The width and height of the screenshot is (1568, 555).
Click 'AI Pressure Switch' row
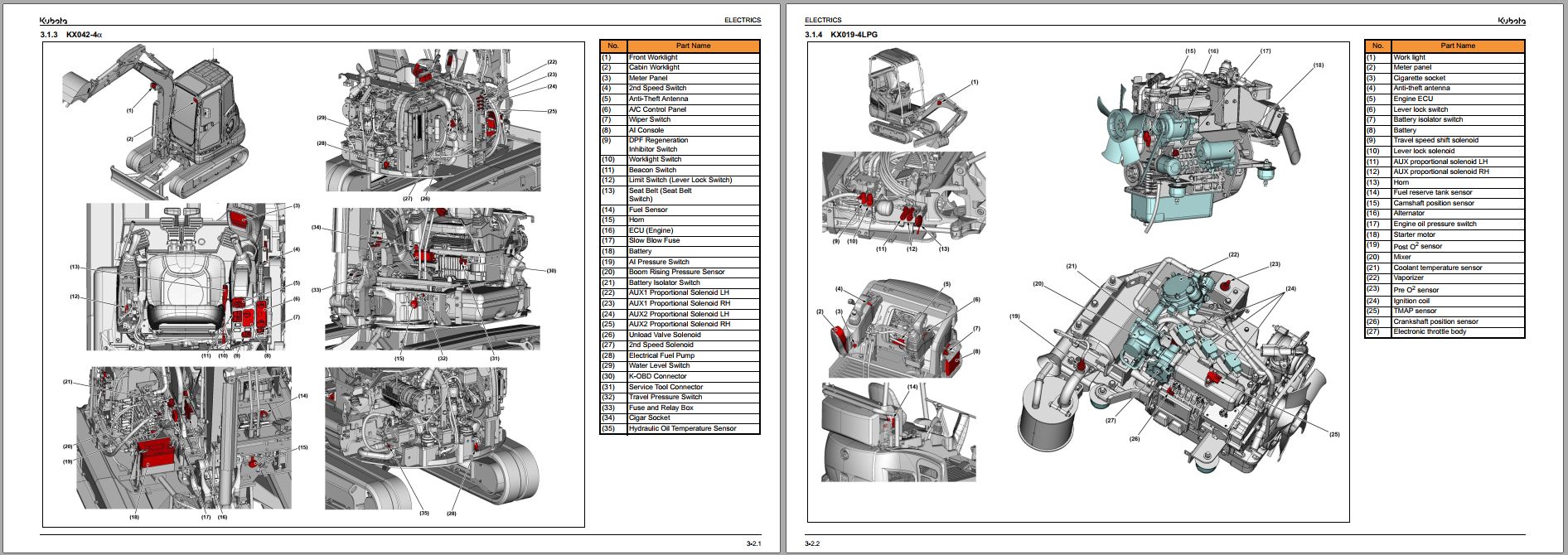[x=680, y=262]
